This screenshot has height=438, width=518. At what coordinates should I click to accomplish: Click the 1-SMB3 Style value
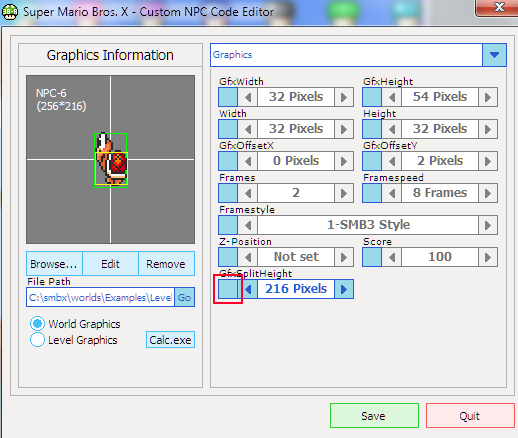pos(368,225)
